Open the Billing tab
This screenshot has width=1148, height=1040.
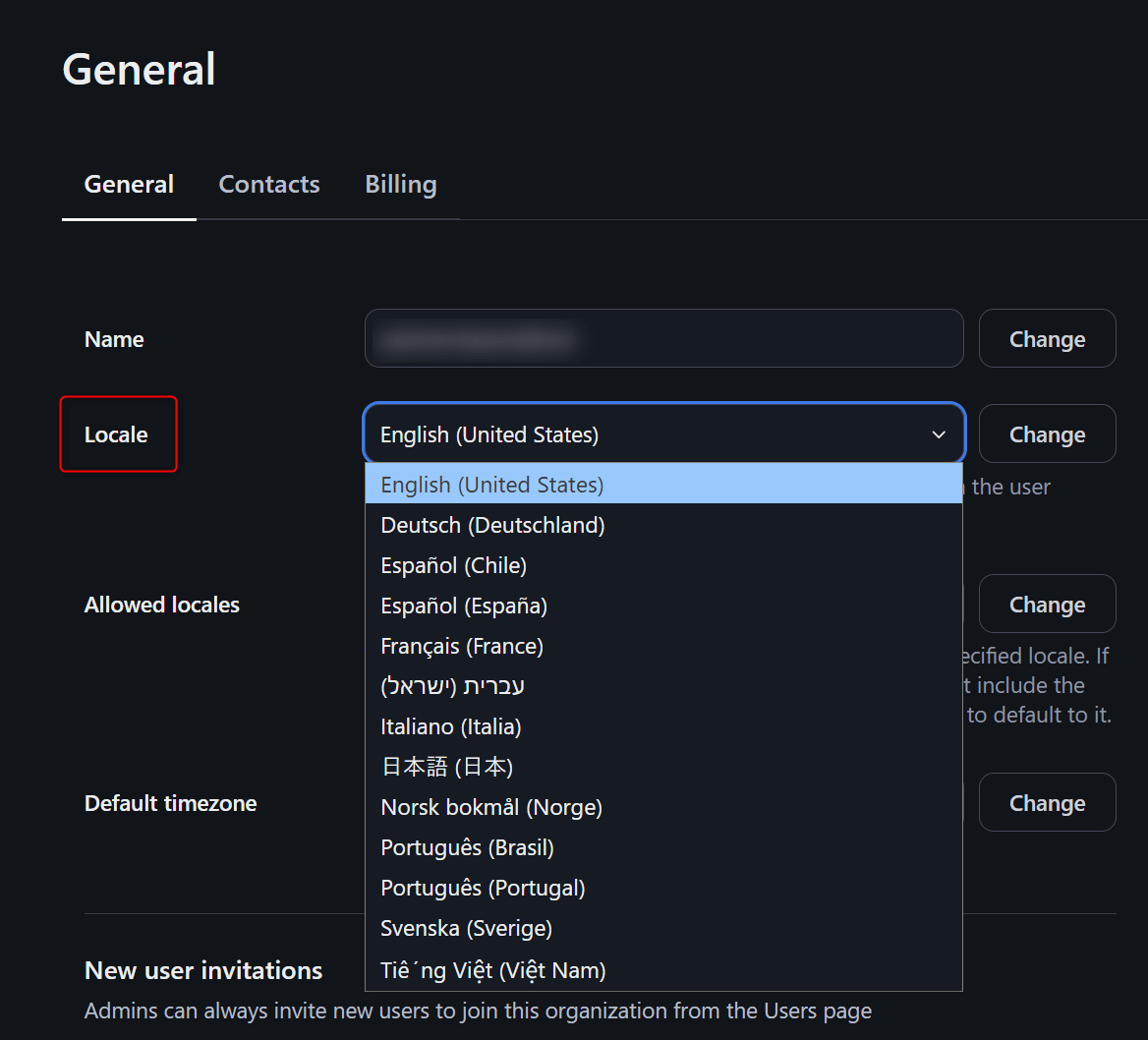[x=401, y=185]
